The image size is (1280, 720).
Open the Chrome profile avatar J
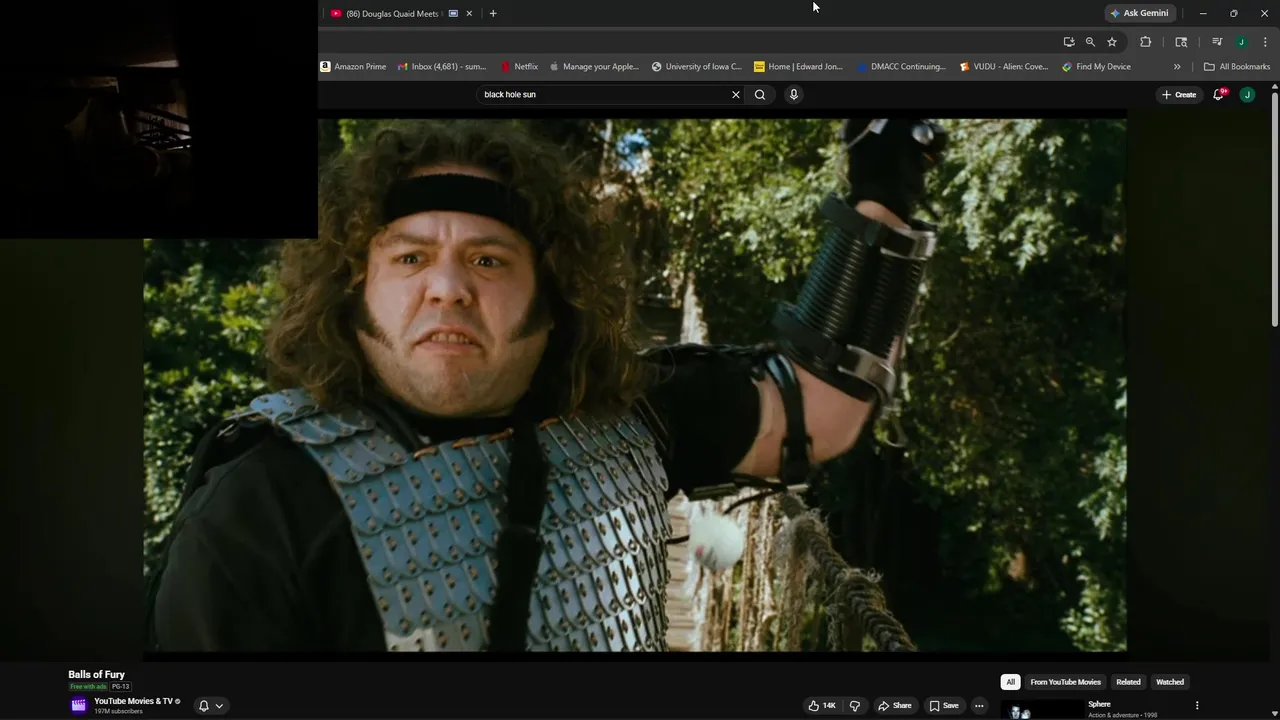click(x=1241, y=42)
